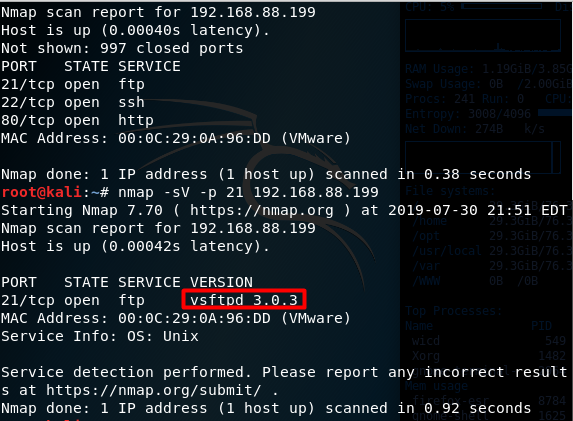The height and width of the screenshot is (421, 573).
Task: Click the Host is up 0.00042s latency line
Action: point(135,246)
